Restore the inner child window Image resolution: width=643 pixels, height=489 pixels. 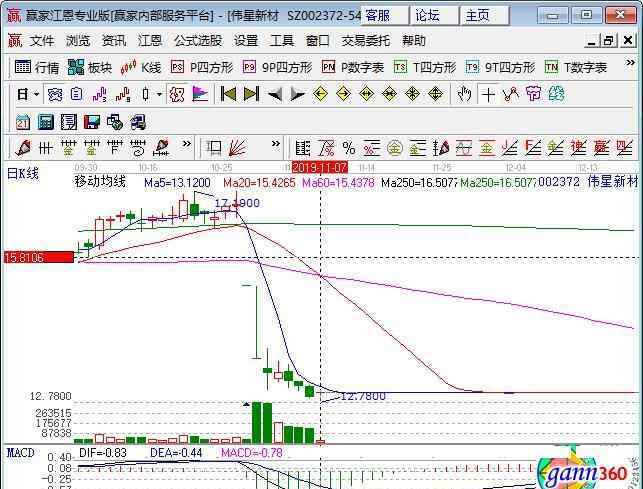pyautogui.click(x=609, y=40)
